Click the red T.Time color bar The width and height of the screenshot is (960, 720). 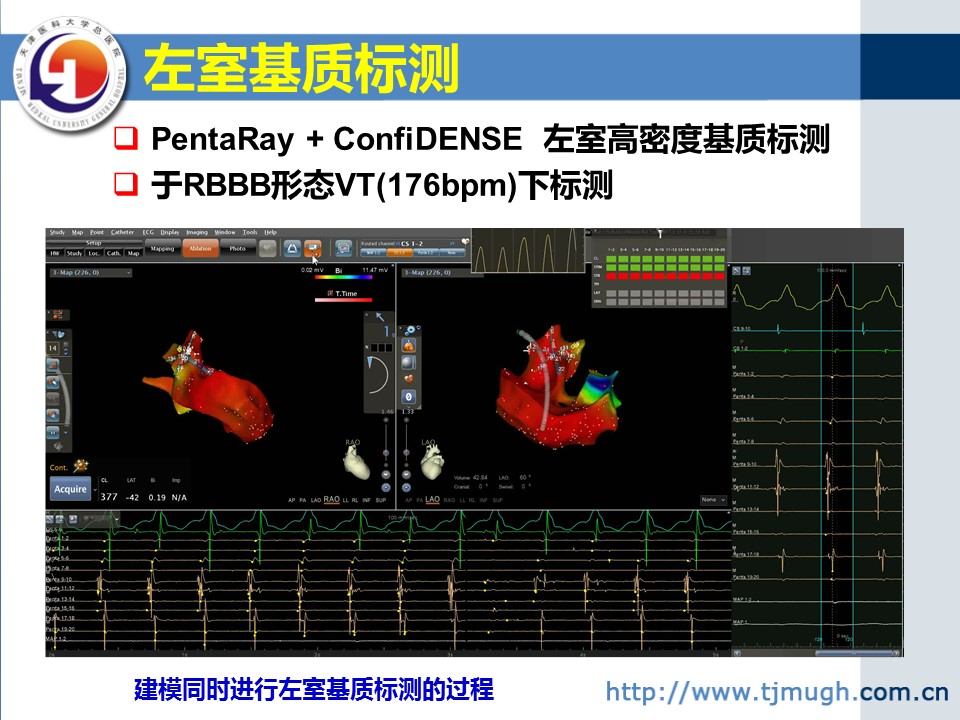coord(343,299)
